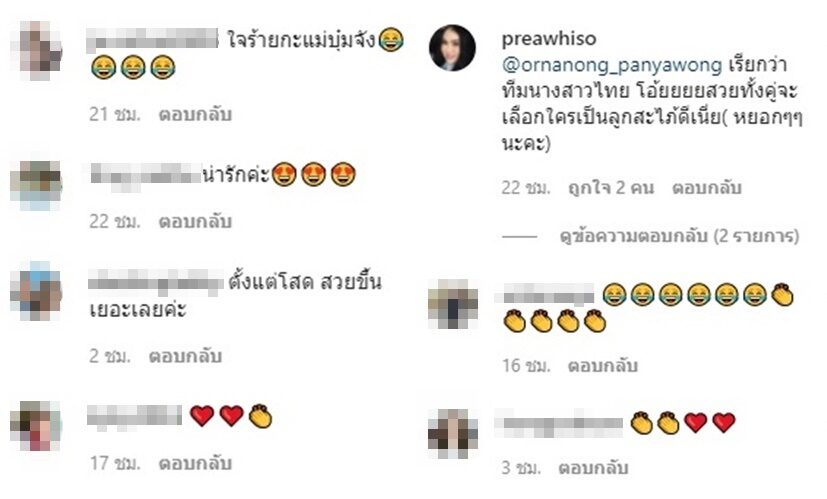Open the @ornanong_panyawong mention
Screen dimensions: 827x499
[611, 65]
